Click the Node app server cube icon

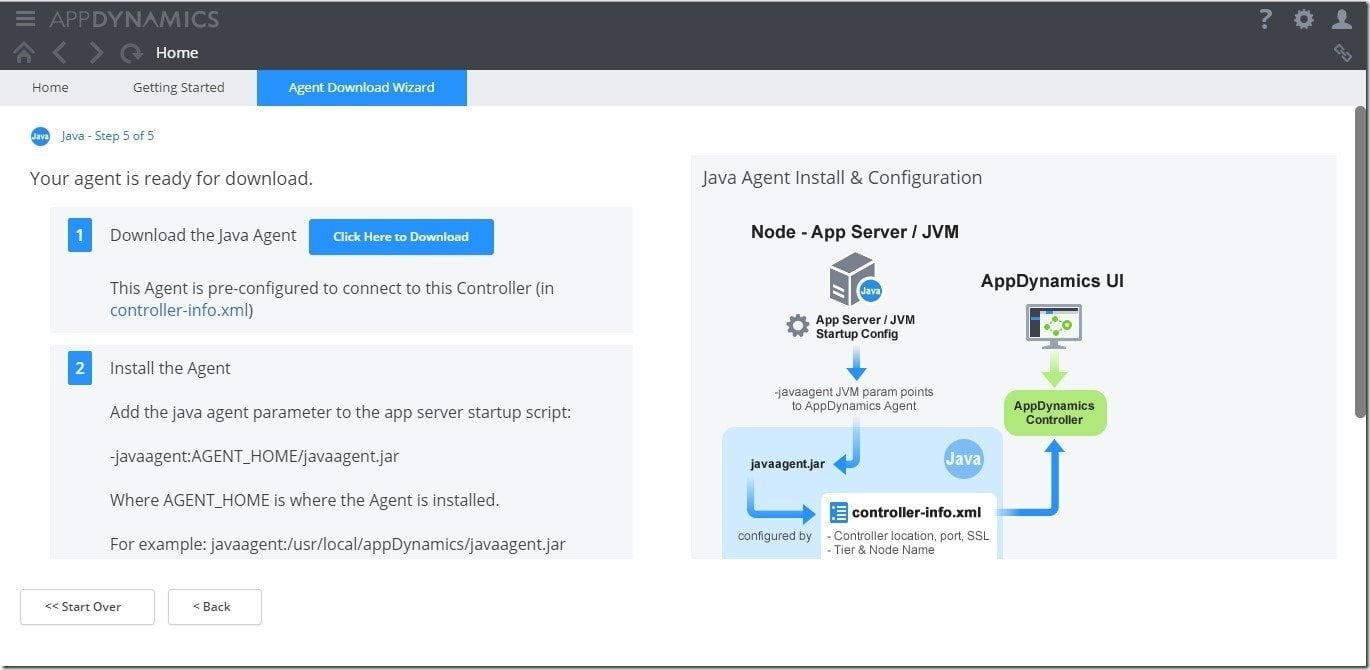coord(855,279)
